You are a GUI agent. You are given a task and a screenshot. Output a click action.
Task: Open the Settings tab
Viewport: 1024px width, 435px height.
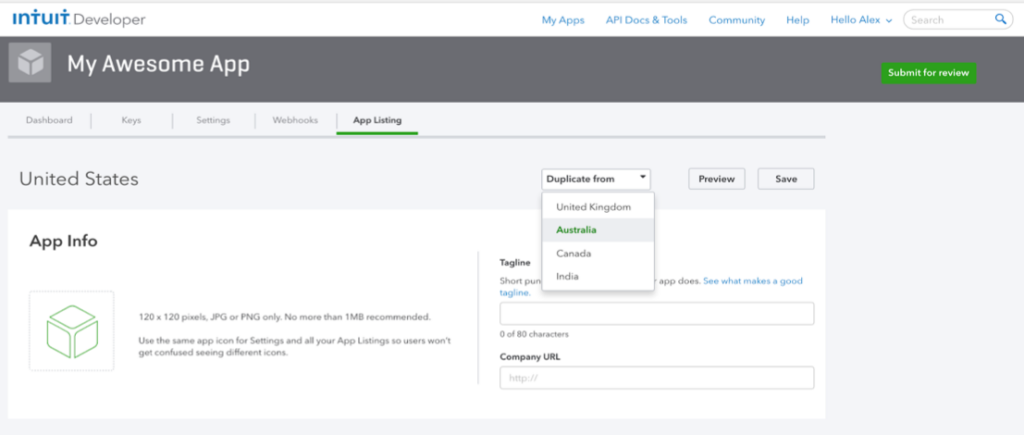(x=213, y=120)
